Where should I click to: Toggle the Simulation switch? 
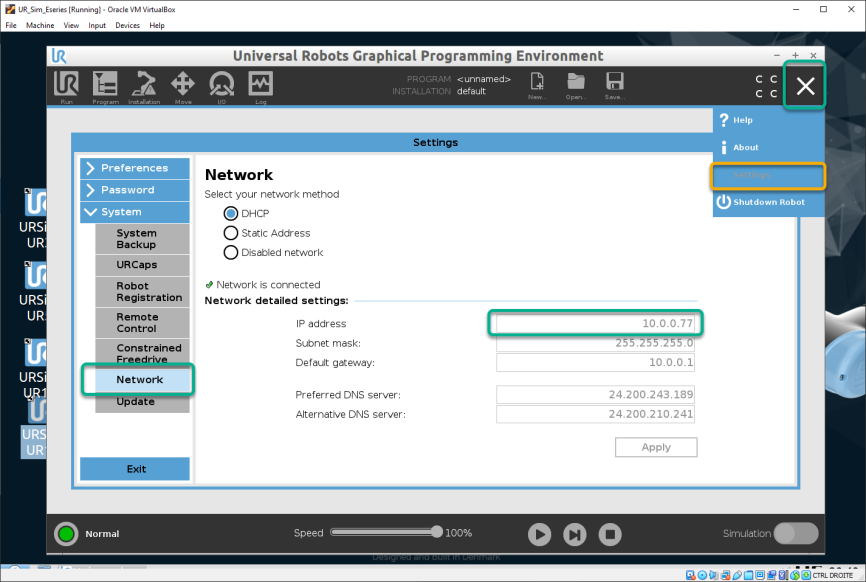(x=796, y=533)
